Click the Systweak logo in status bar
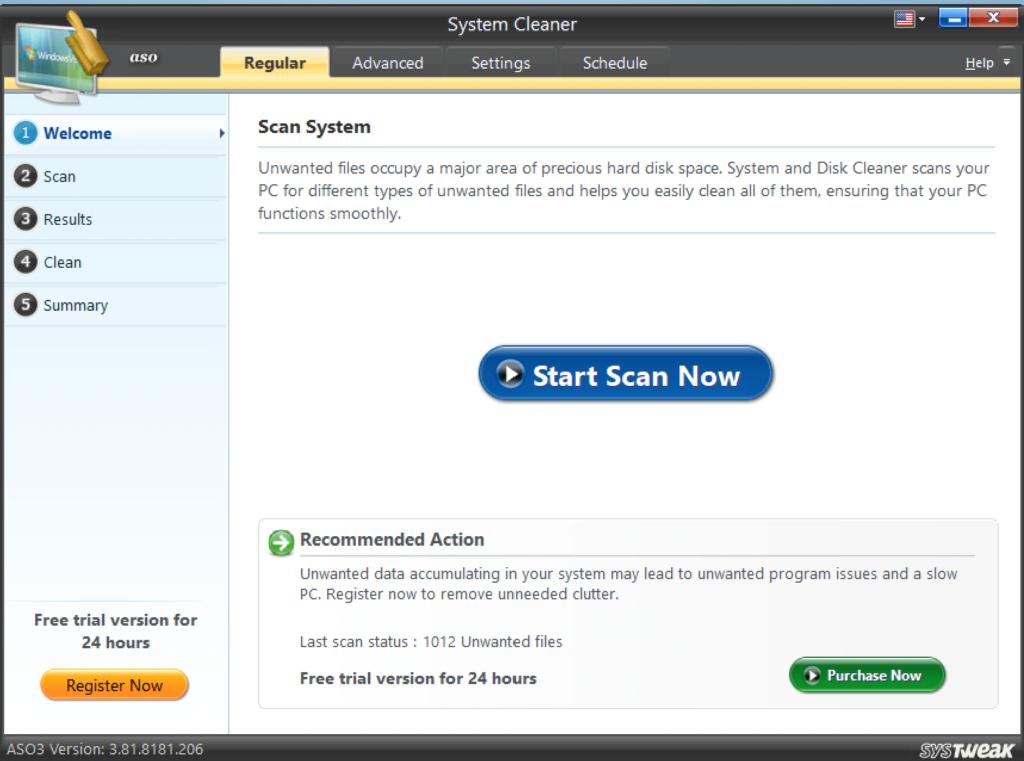Screen dimensions: 1024x761 pyautogui.click(x=967, y=750)
